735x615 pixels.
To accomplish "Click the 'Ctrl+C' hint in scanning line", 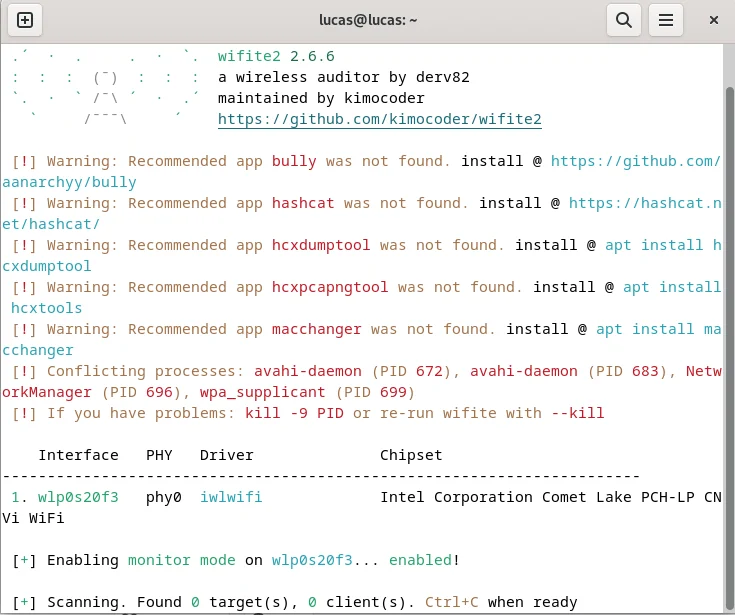I will 451,602.
